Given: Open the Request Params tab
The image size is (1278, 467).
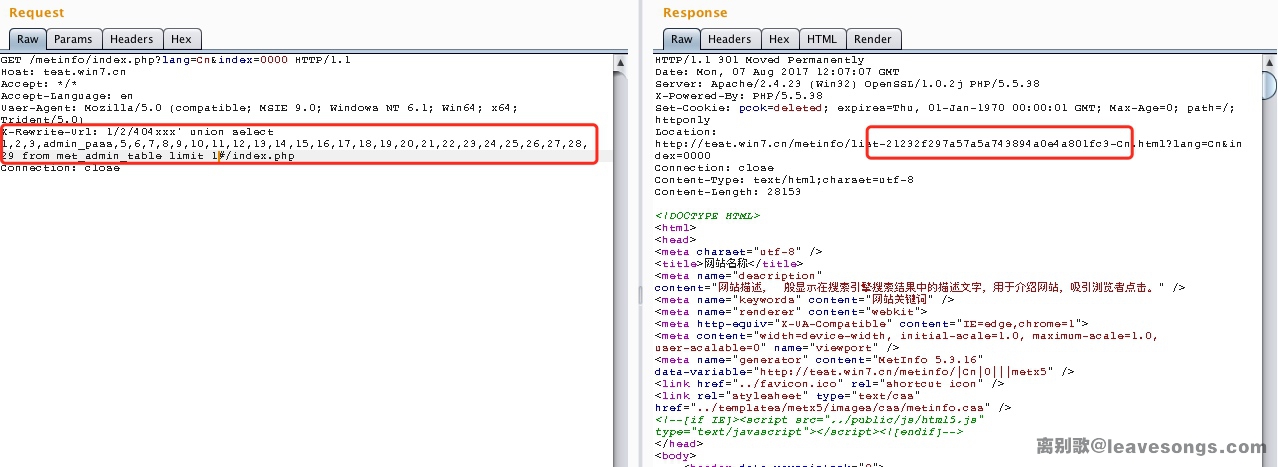Looking at the screenshot, I should click(73, 39).
